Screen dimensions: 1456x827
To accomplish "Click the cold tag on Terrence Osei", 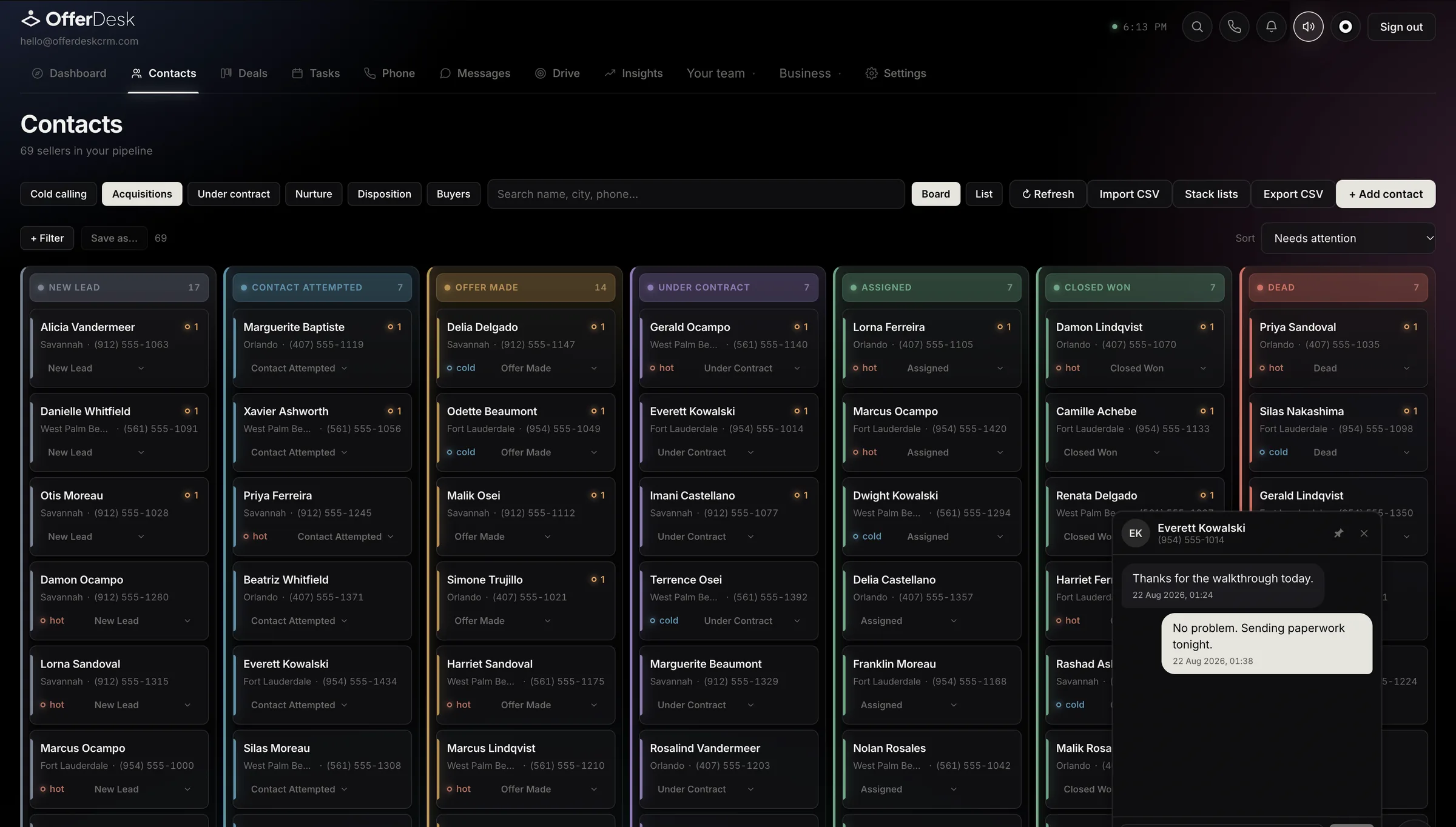I will pyautogui.click(x=664, y=621).
